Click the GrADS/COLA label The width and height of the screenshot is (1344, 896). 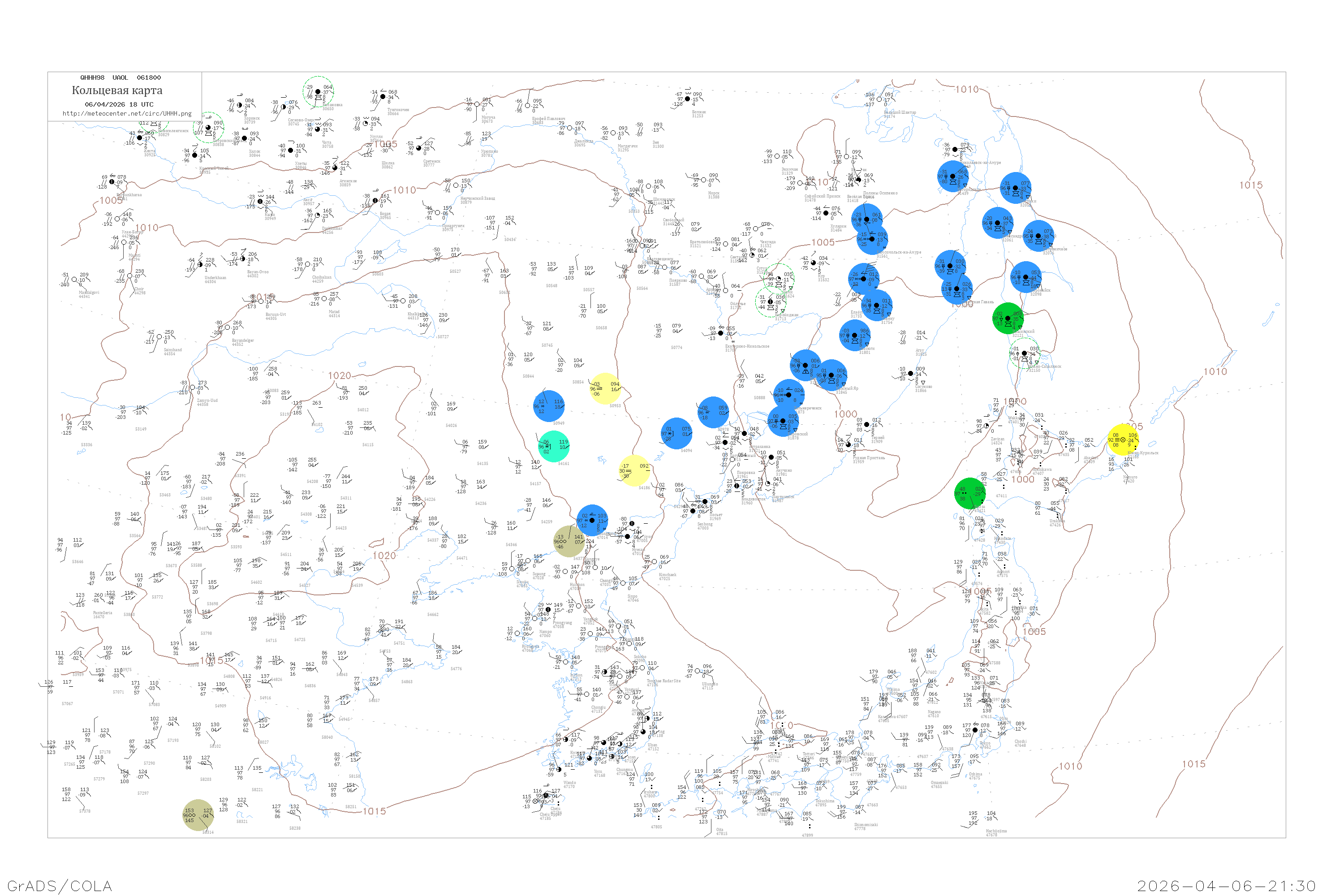click(60, 886)
